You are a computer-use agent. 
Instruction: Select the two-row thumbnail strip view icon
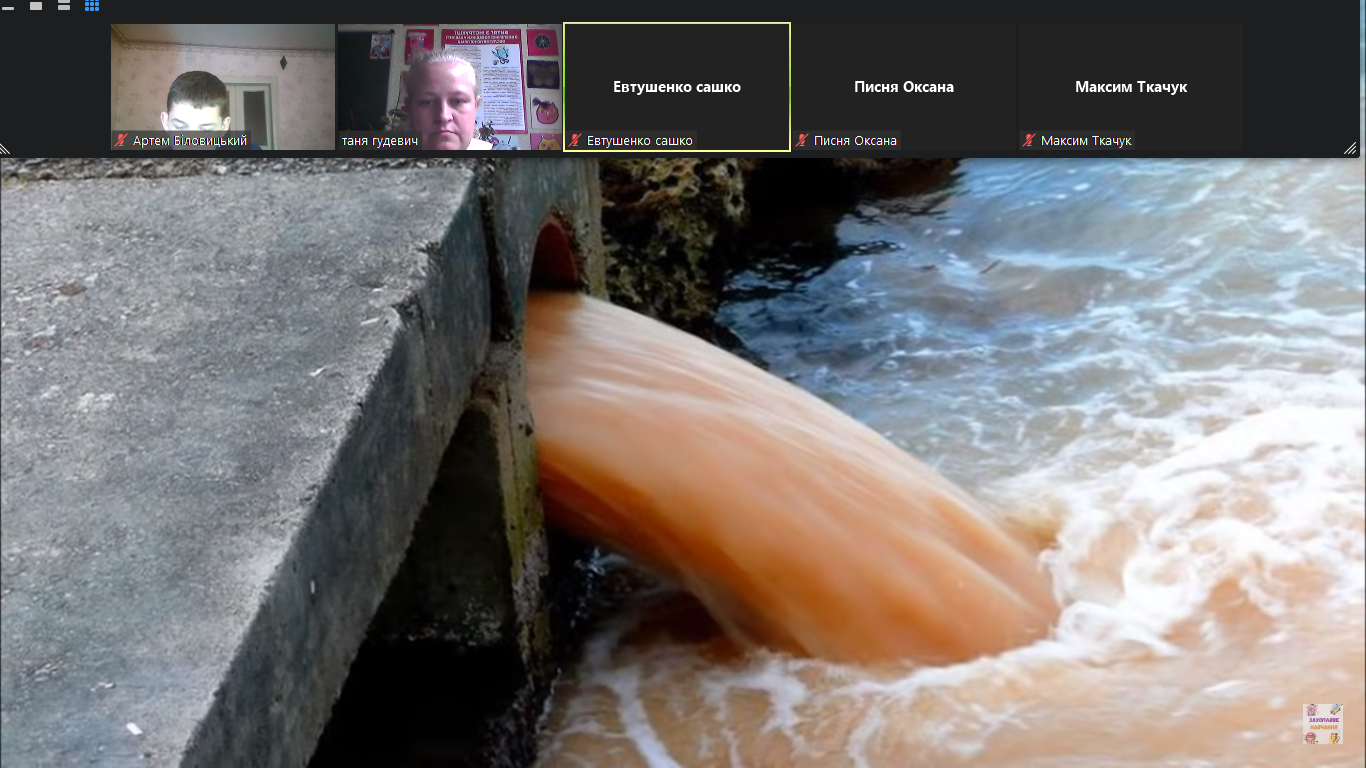coord(64,6)
